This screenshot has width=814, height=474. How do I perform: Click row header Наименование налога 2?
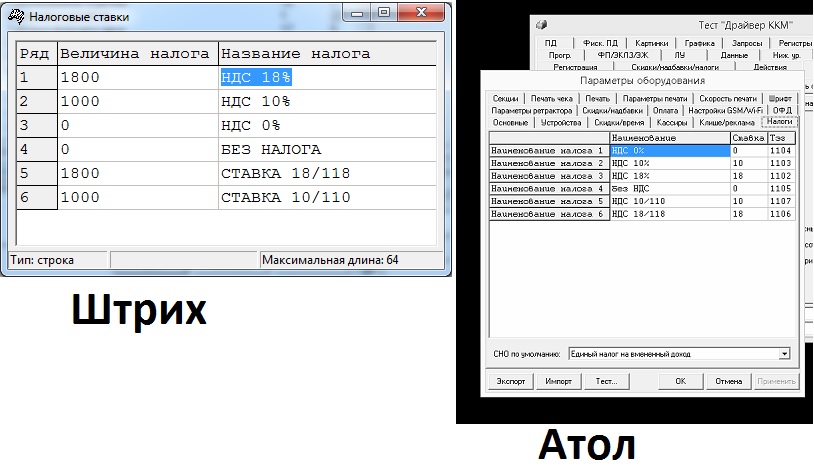[549, 163]
